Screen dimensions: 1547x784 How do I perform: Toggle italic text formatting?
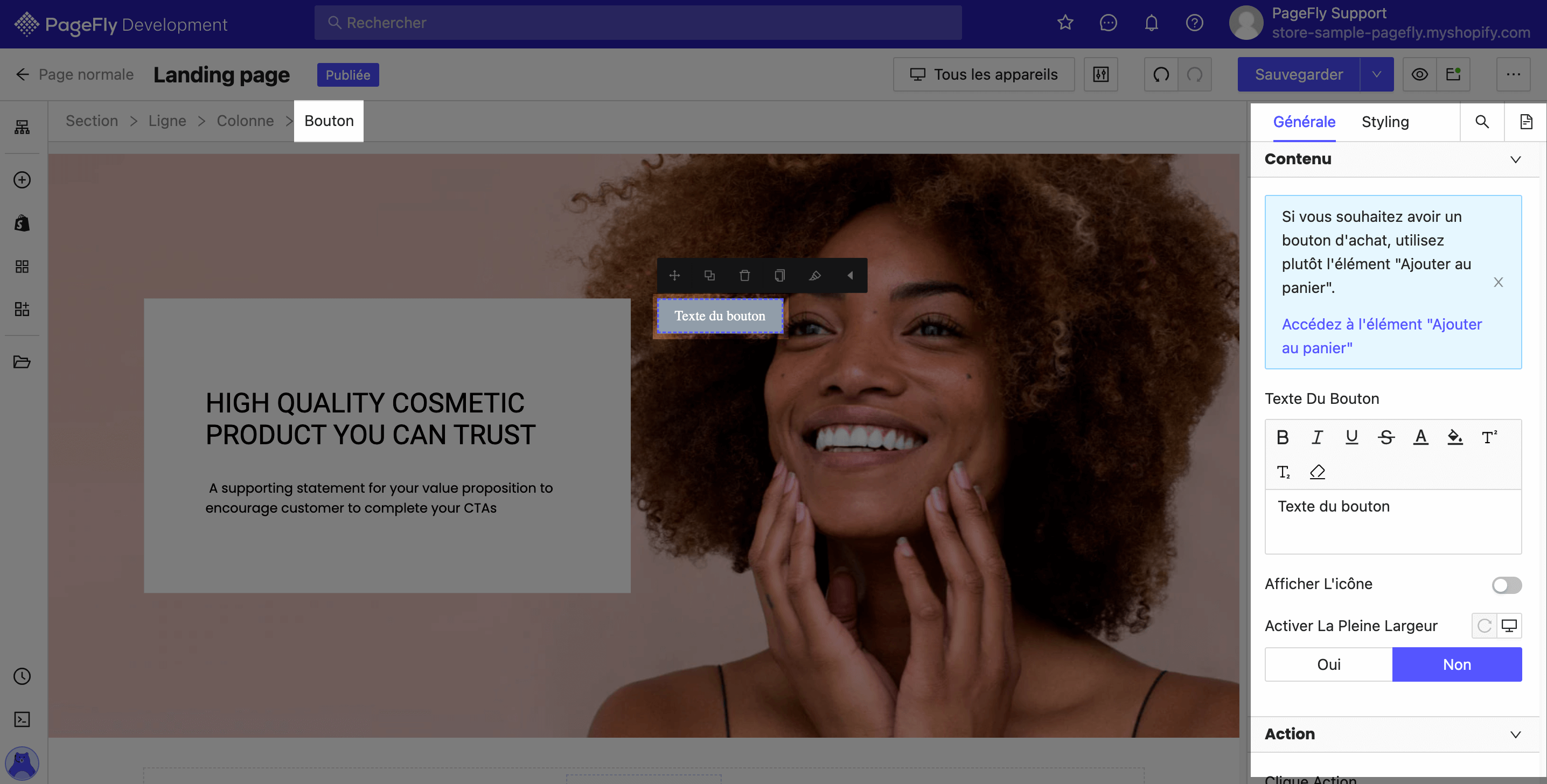click(x=1317, y=438)
